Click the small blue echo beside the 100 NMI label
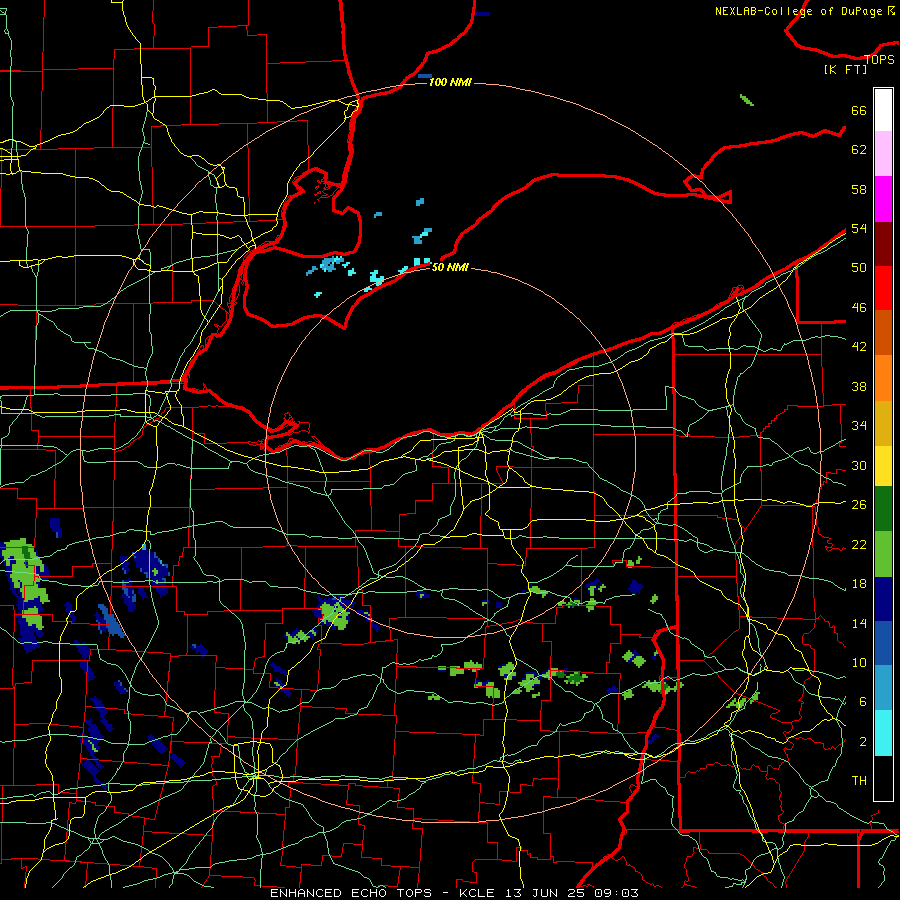This screenshot has height=900, width=900. 425,76
